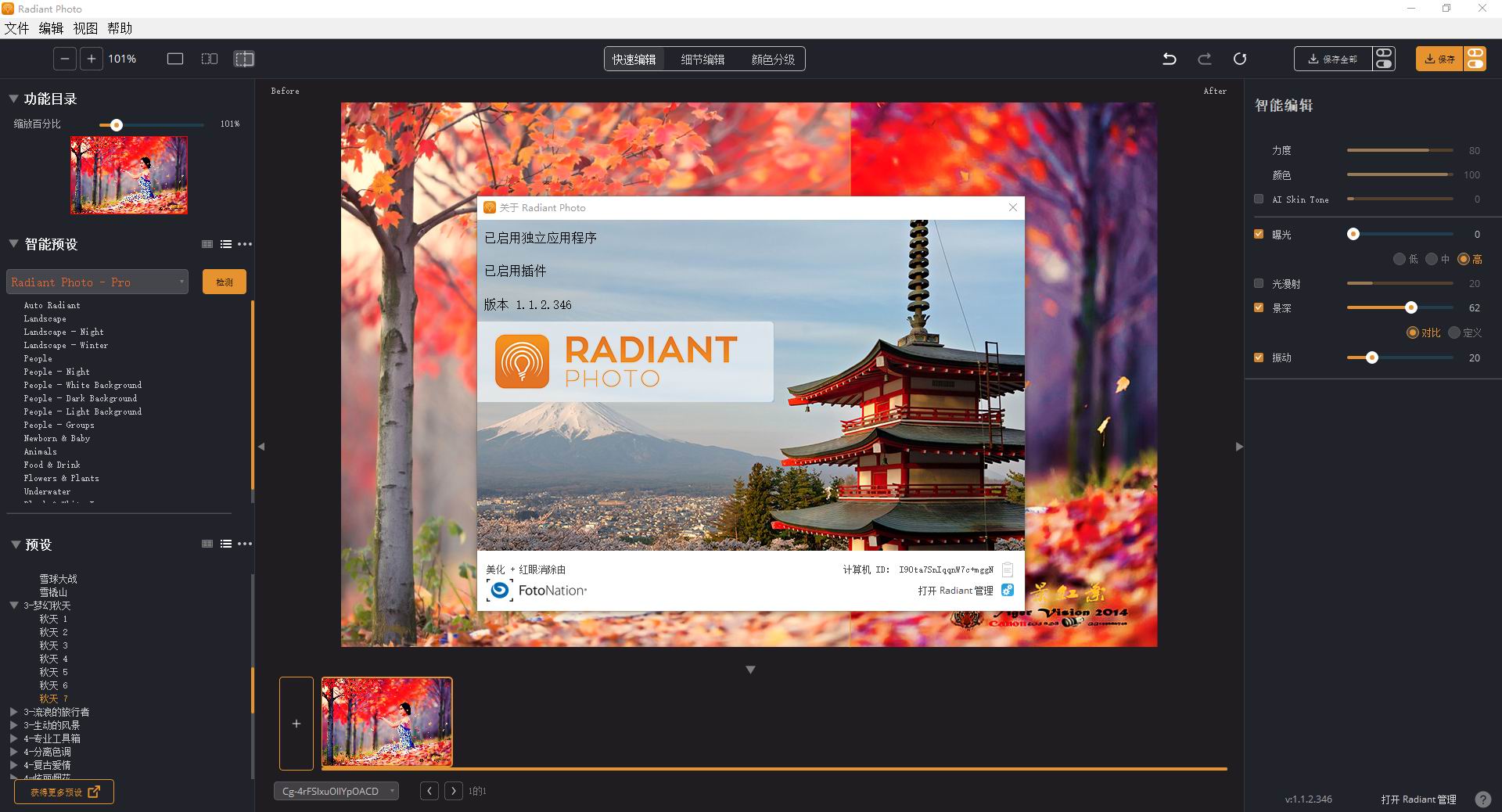Image resolution: width=1502 pixels, height=812 pixels.
Task: Collapse the 预设 section
Action: [15, 544]
